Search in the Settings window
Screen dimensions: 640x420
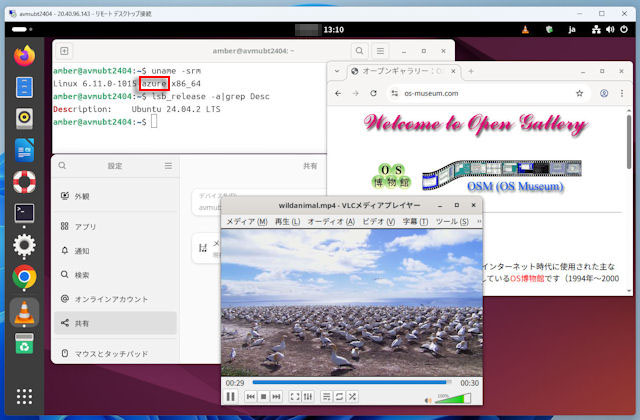[62, 166]
